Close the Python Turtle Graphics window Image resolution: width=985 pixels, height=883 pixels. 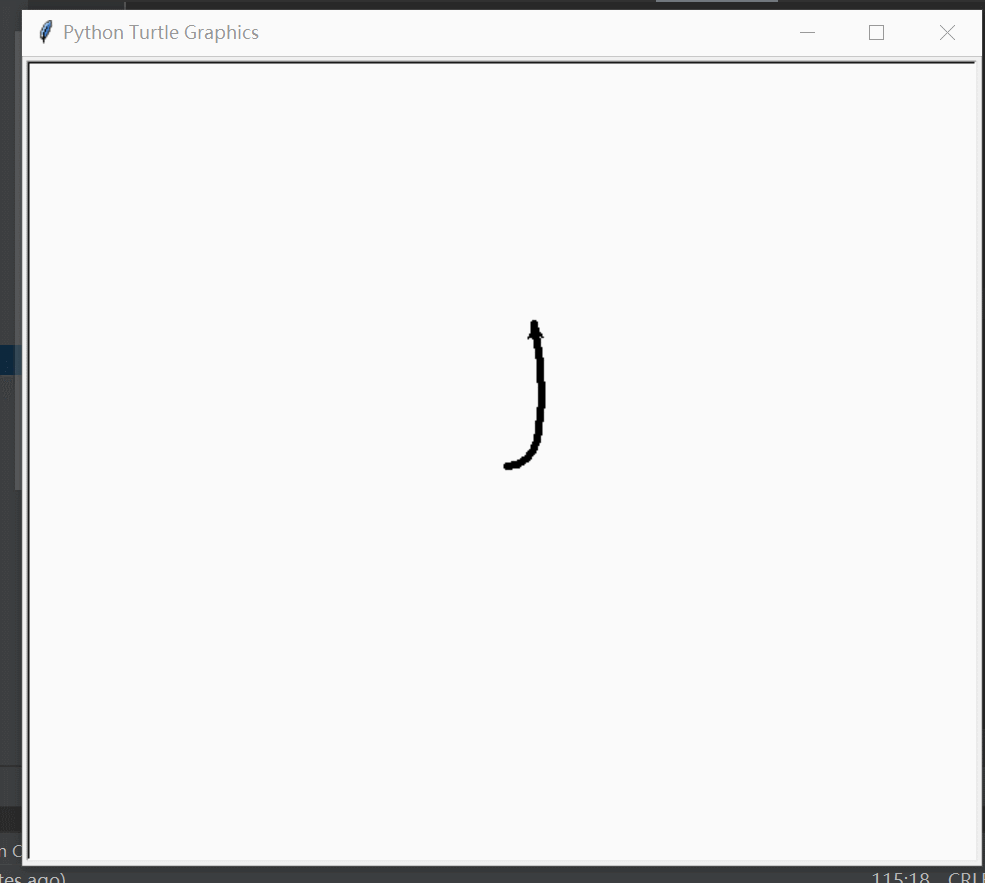[x=946, y=32]
